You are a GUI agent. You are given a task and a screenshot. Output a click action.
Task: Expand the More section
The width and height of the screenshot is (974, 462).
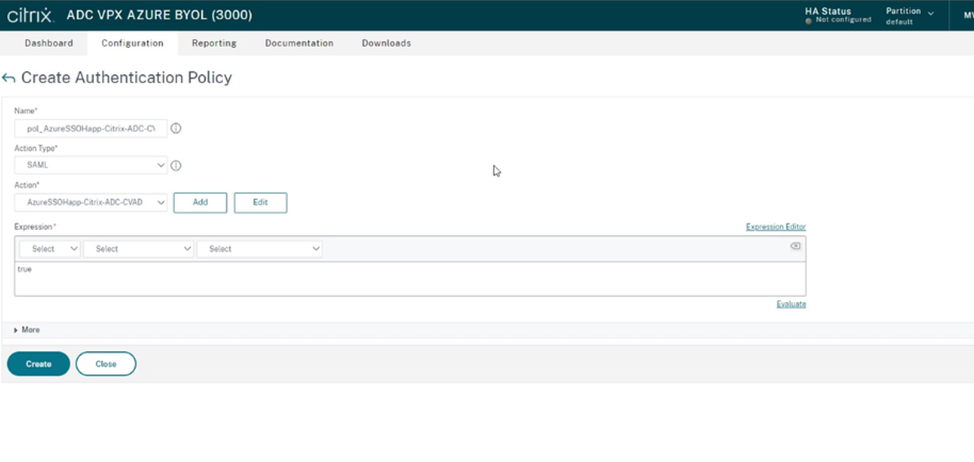pos(27,330)
